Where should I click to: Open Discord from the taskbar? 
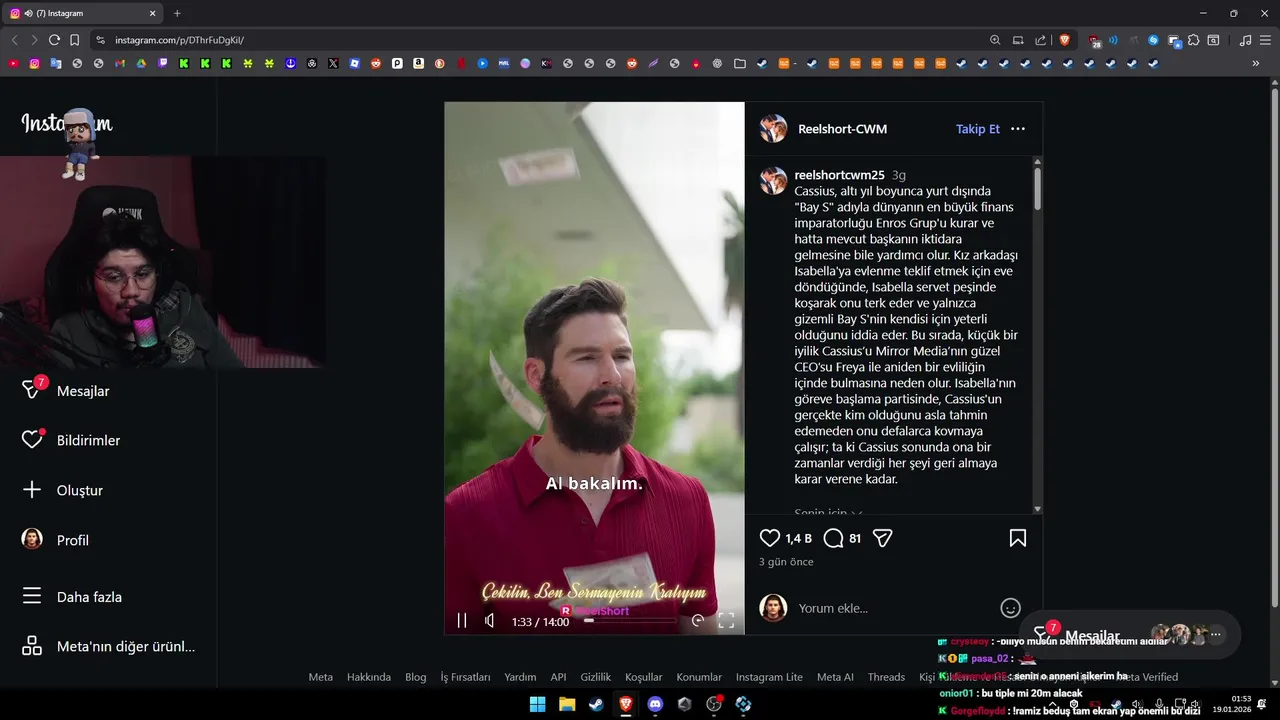[655, 704]
